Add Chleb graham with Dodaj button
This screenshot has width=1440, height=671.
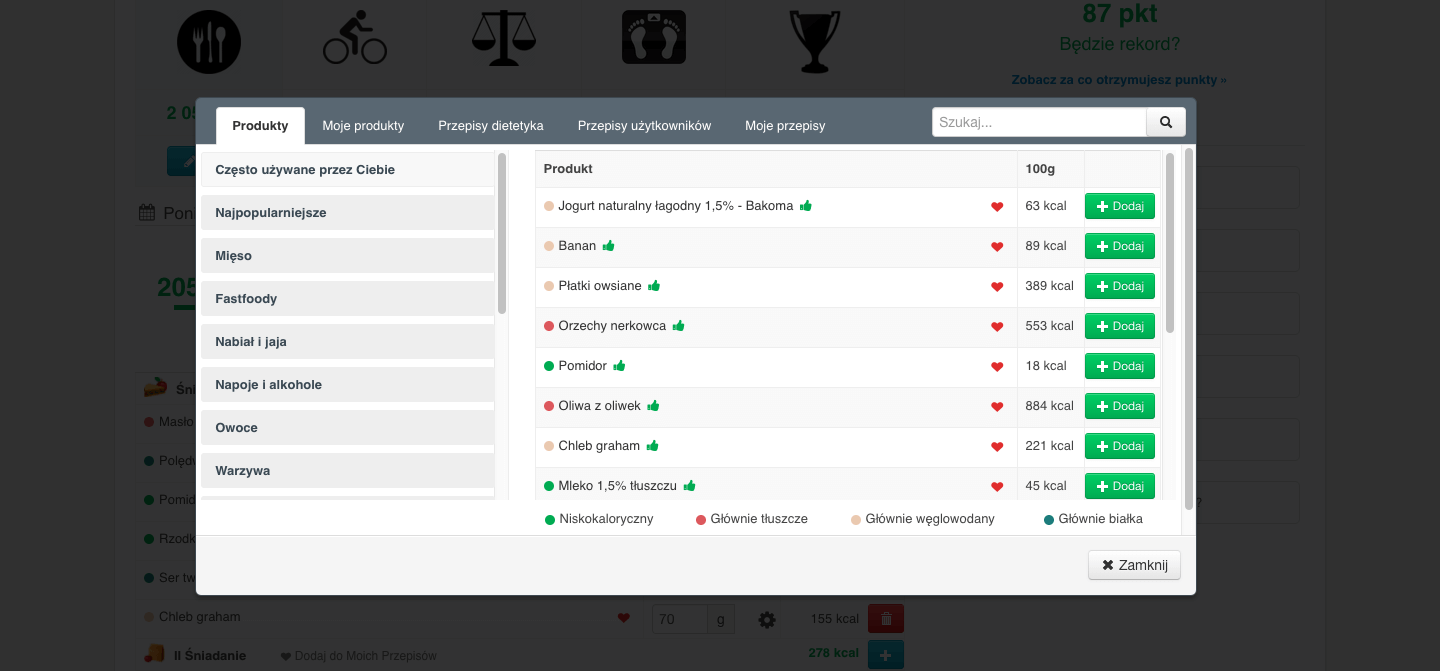pos(1120,446)
